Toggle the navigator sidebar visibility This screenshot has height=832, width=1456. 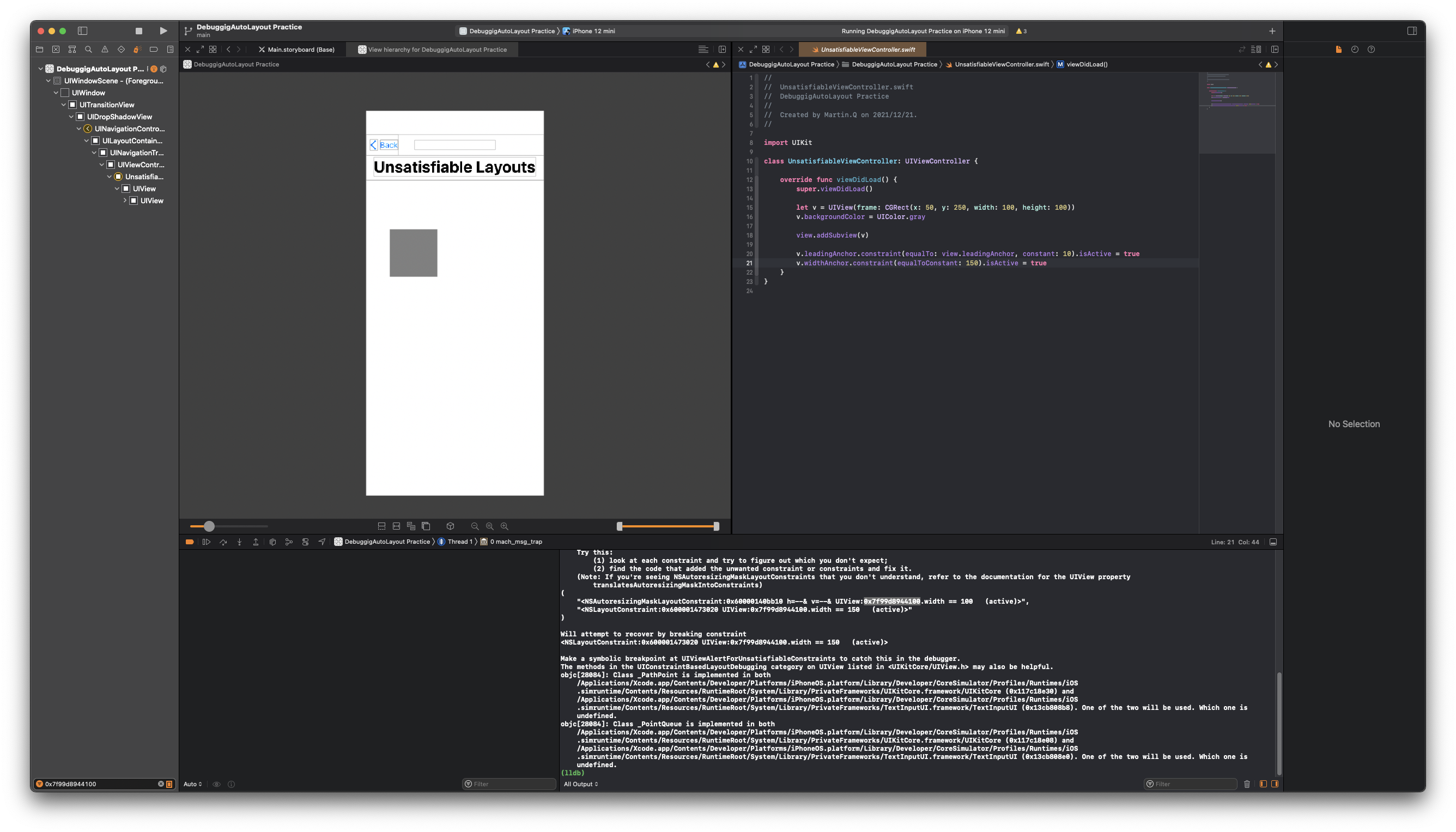click(x=82, y=31)
